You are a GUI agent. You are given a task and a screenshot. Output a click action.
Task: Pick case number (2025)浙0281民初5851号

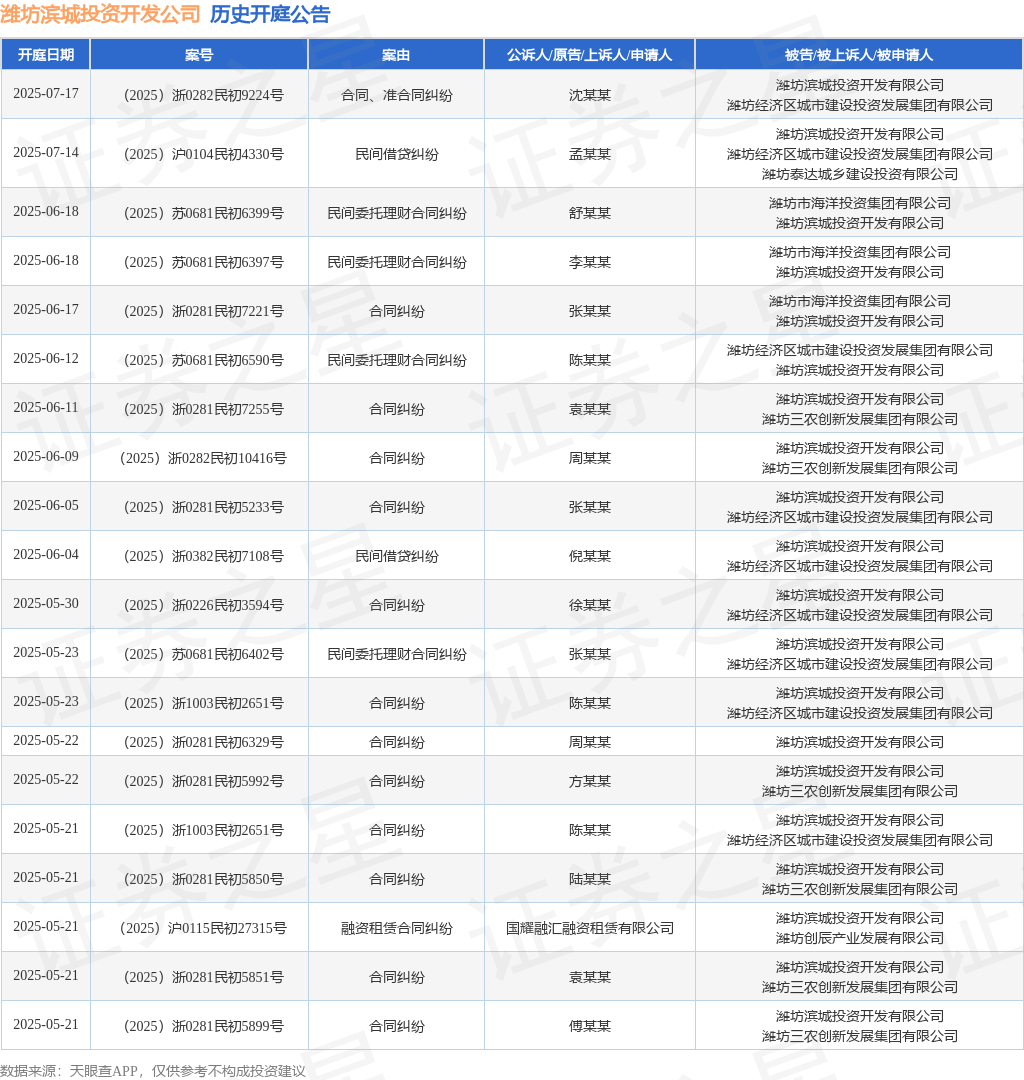[x=203, y=977]
